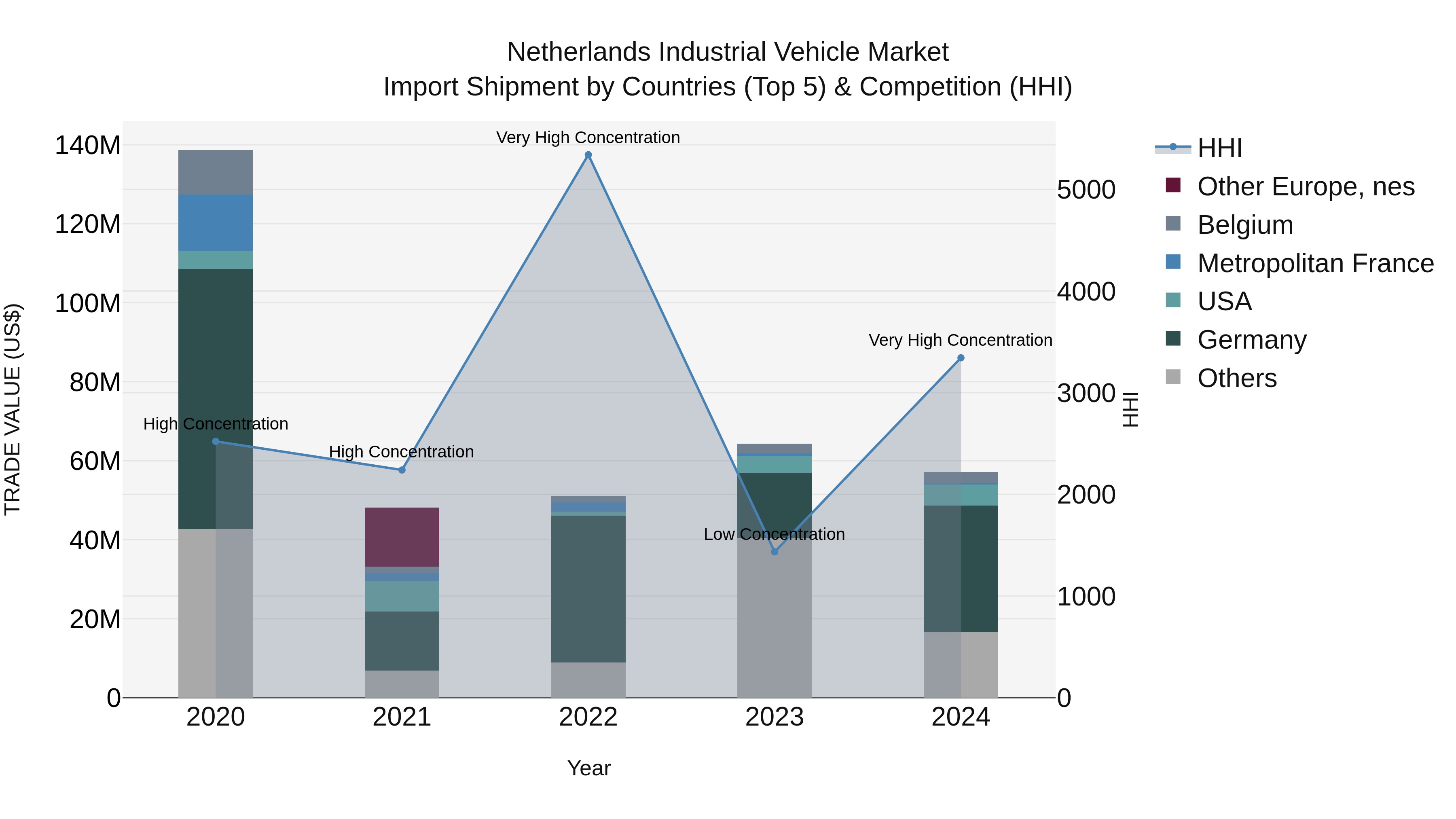Screen dimensions: 1456x819
Task: Click the 2023 x-axis label
Action: 775,717
